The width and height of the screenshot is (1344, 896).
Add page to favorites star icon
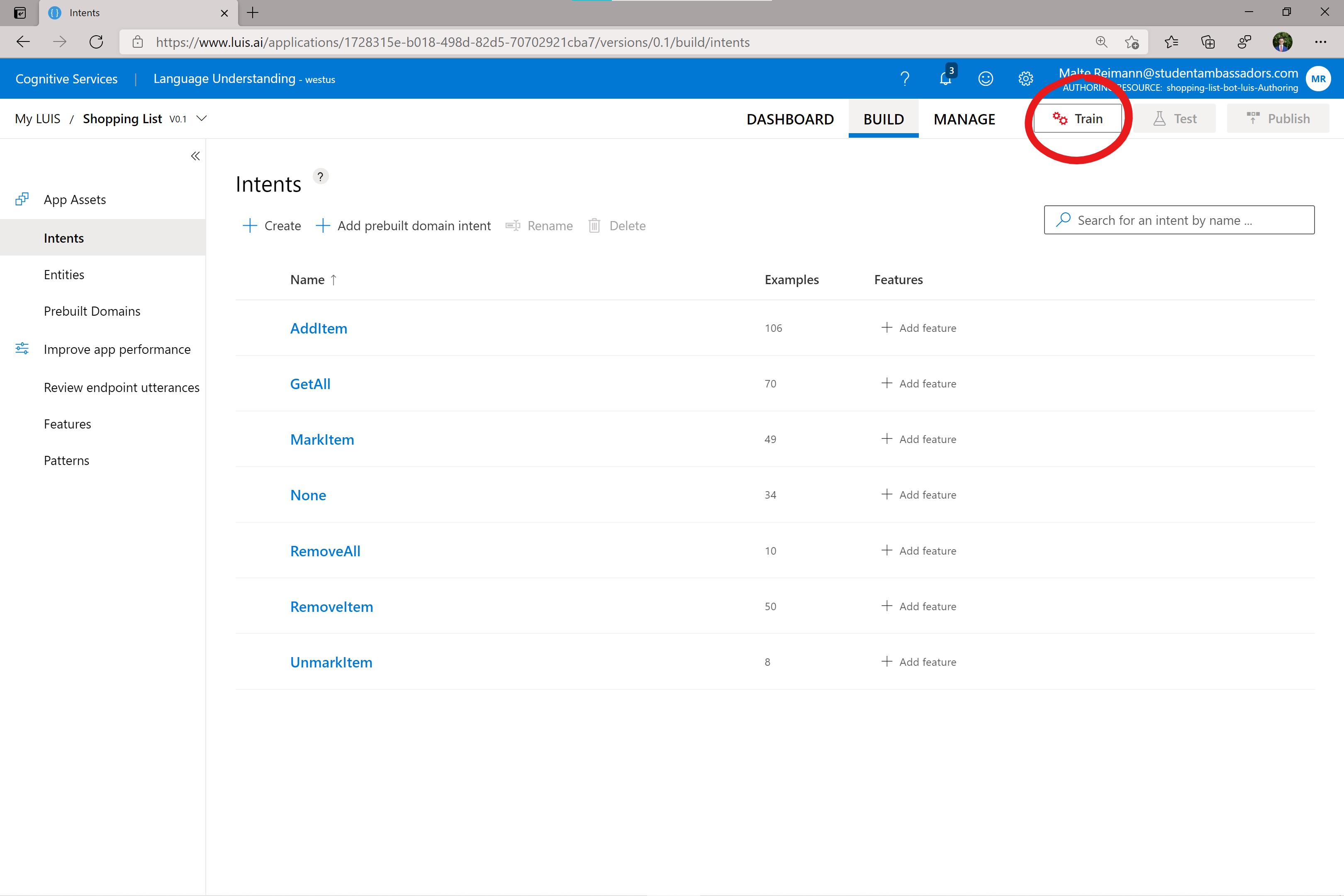point(1132,42)
